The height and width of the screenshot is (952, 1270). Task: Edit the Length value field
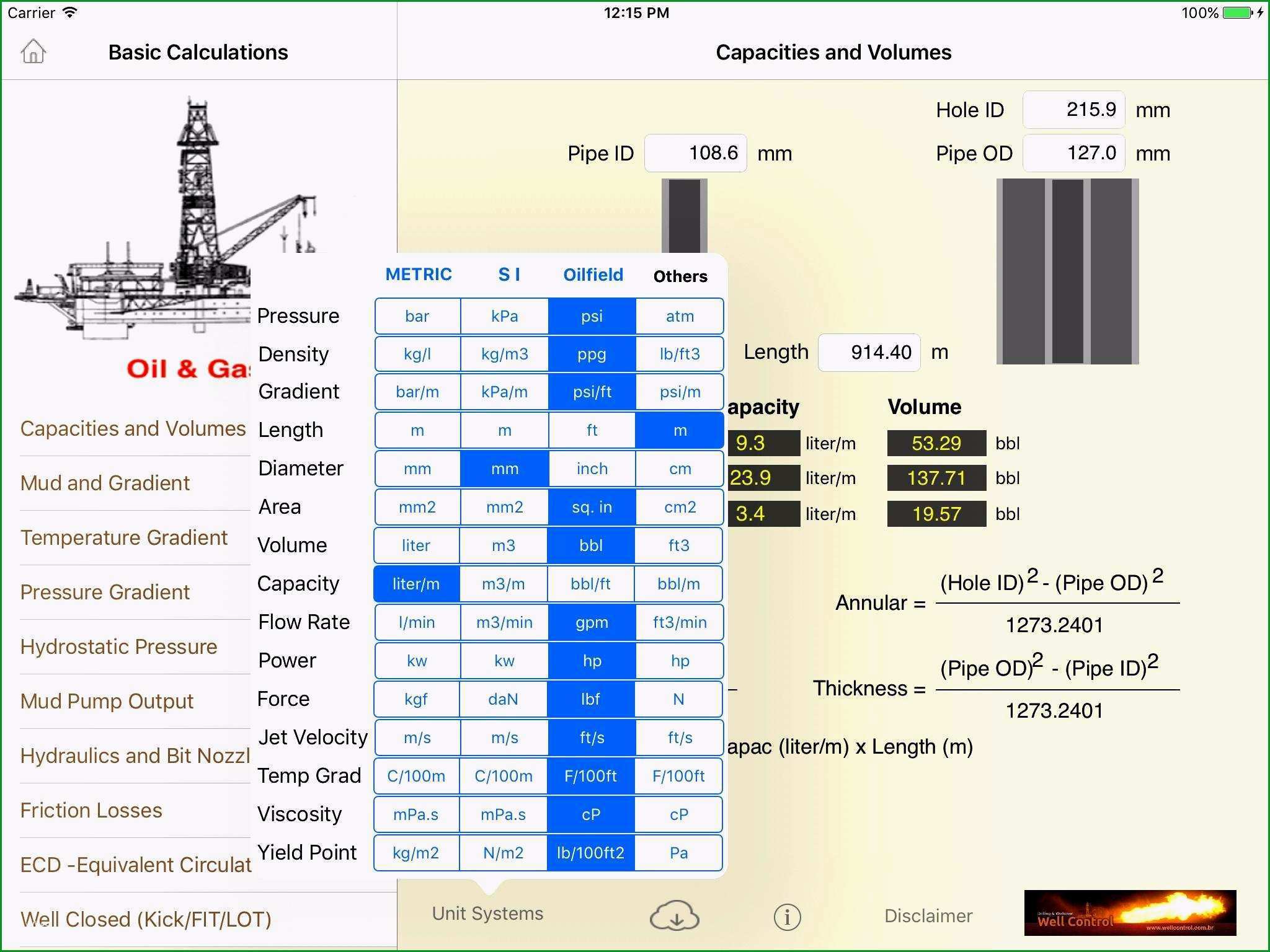coord(869,353)
